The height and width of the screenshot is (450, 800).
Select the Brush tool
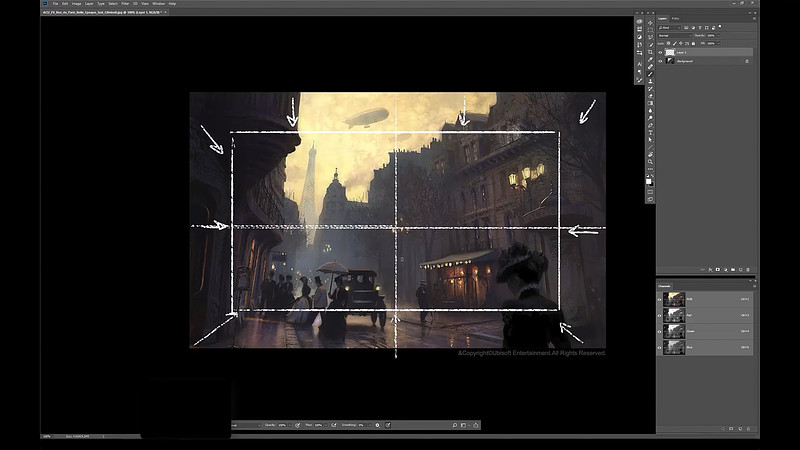(x=650, y=75)
